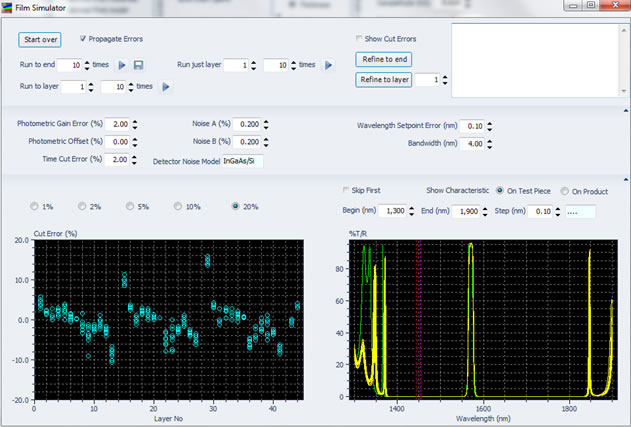Viewport: 631px width, 427px height.
Task: Enable Skip First checkbox
Action: (346, 190)
